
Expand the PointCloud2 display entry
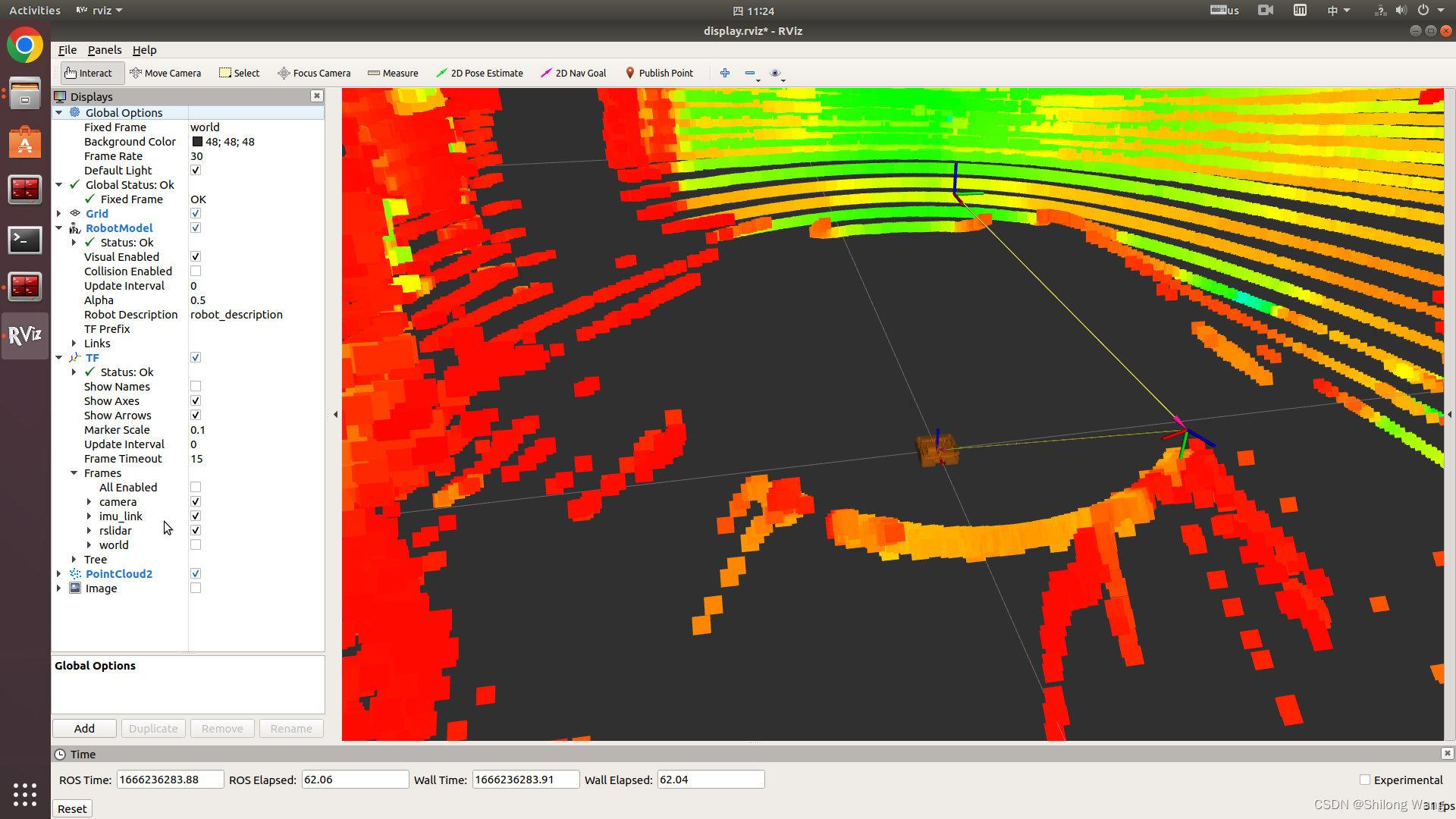click(59, 573)
